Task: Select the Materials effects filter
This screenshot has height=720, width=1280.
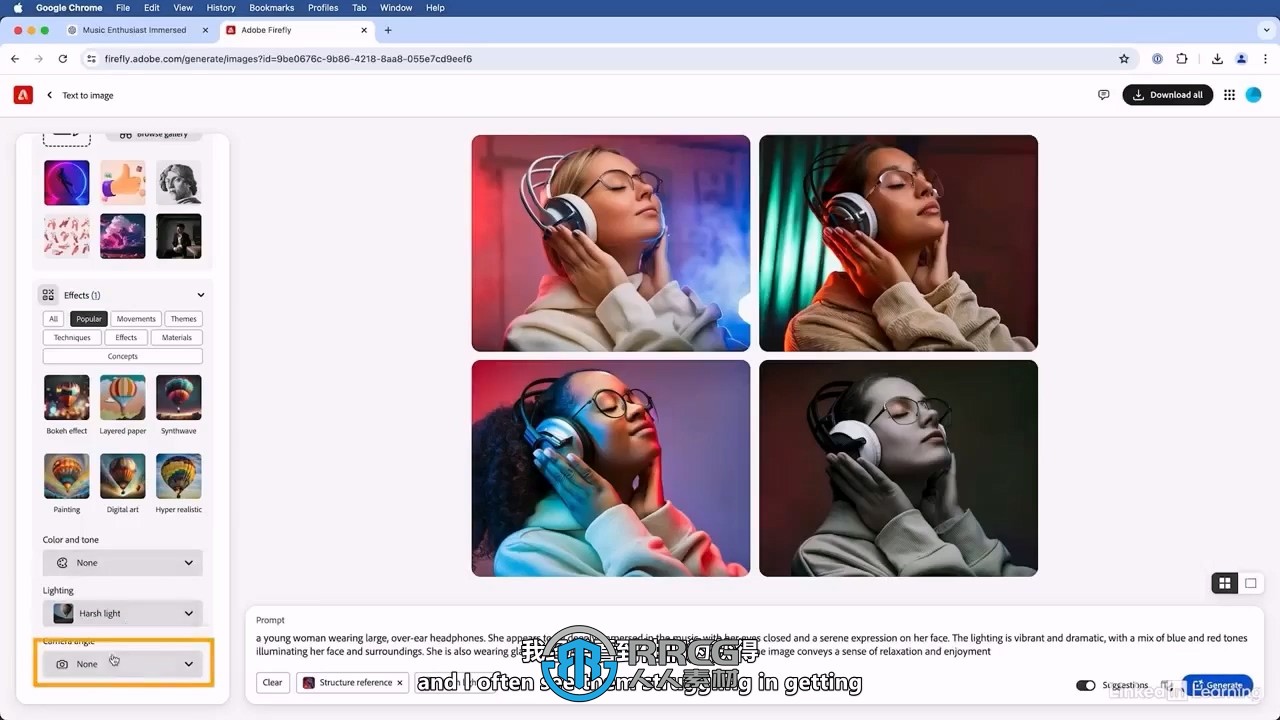Action: [x=177, y=337]
